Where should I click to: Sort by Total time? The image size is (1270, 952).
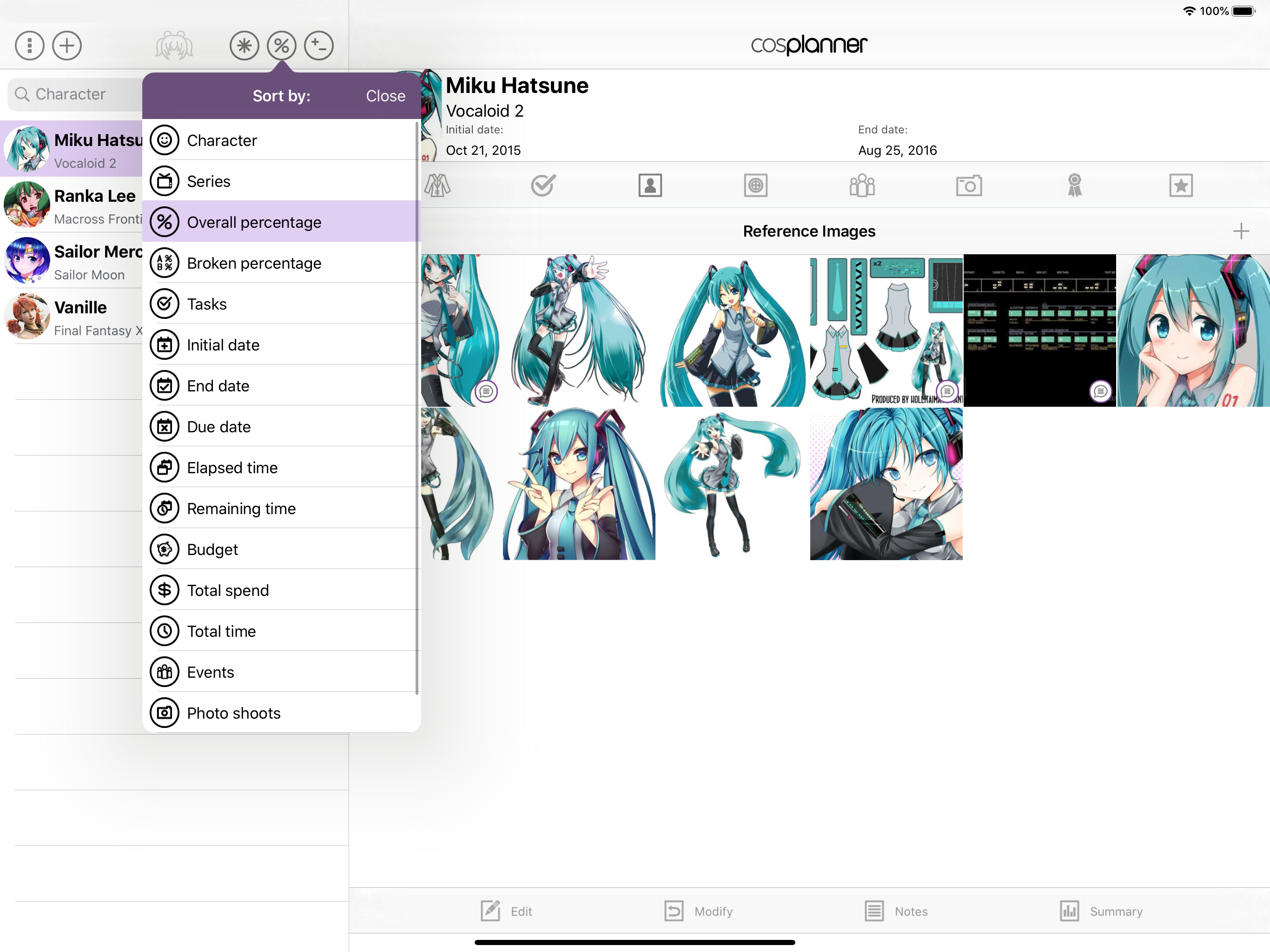(281, 630)
